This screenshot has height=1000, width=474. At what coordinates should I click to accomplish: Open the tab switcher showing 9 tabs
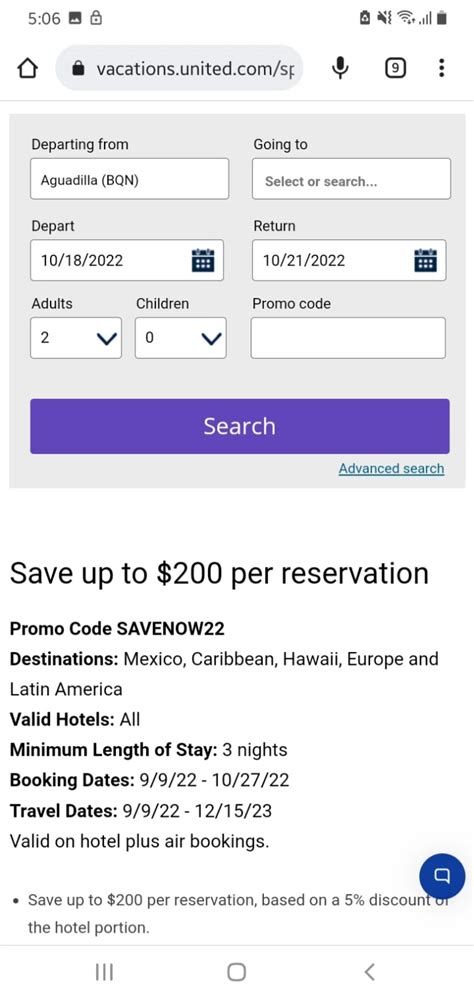396,68
